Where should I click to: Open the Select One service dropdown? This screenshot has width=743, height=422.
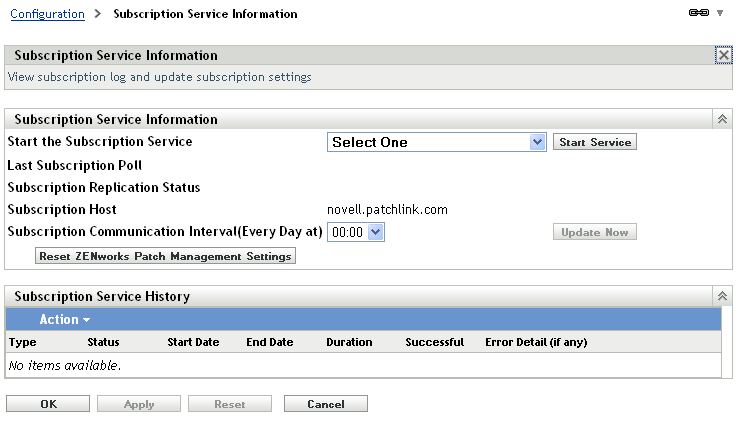pyautogui.click(x=436, y=142)
